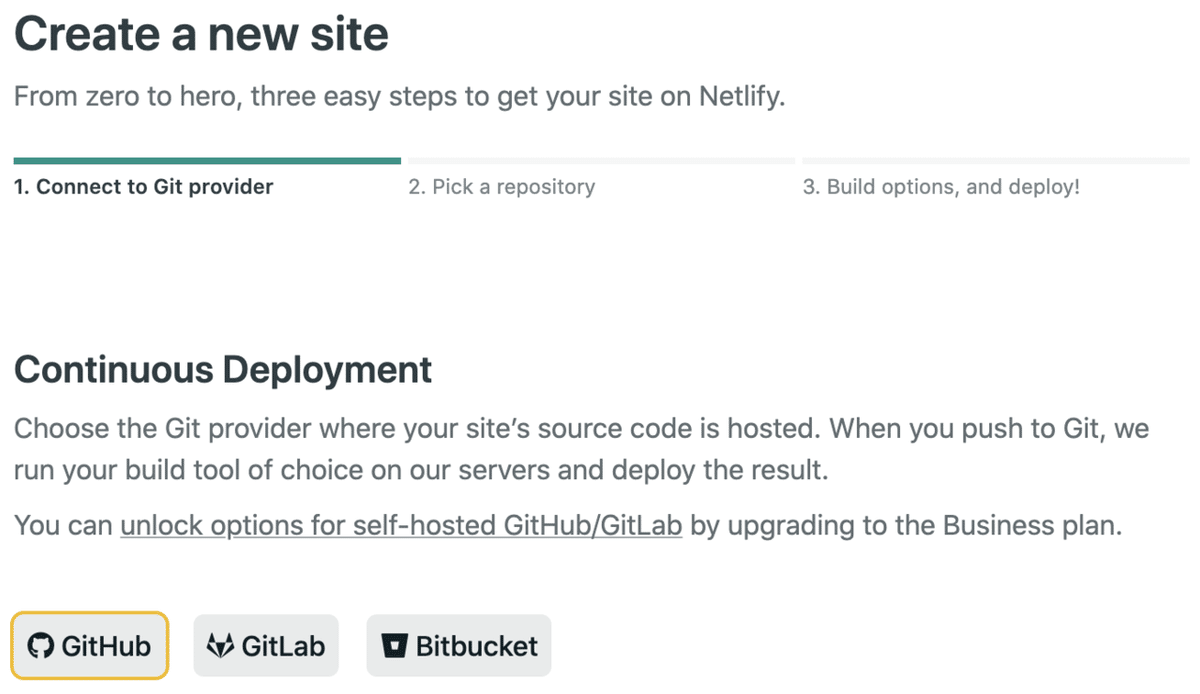Click the green progress bar segment
Viewport: 1200px width, 694px height.
[207, 160]
